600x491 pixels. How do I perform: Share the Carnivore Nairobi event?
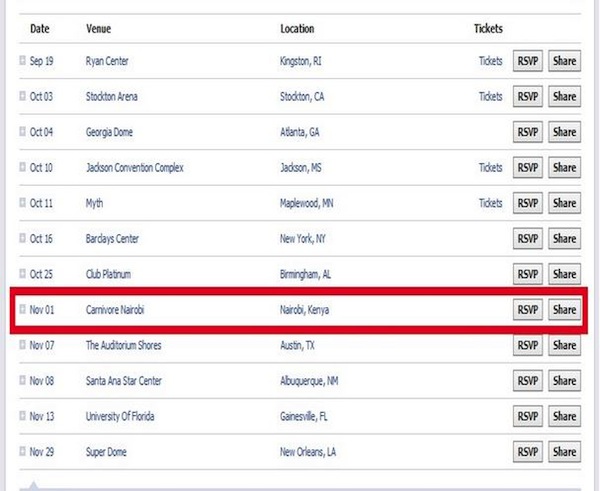pos(564,310)
